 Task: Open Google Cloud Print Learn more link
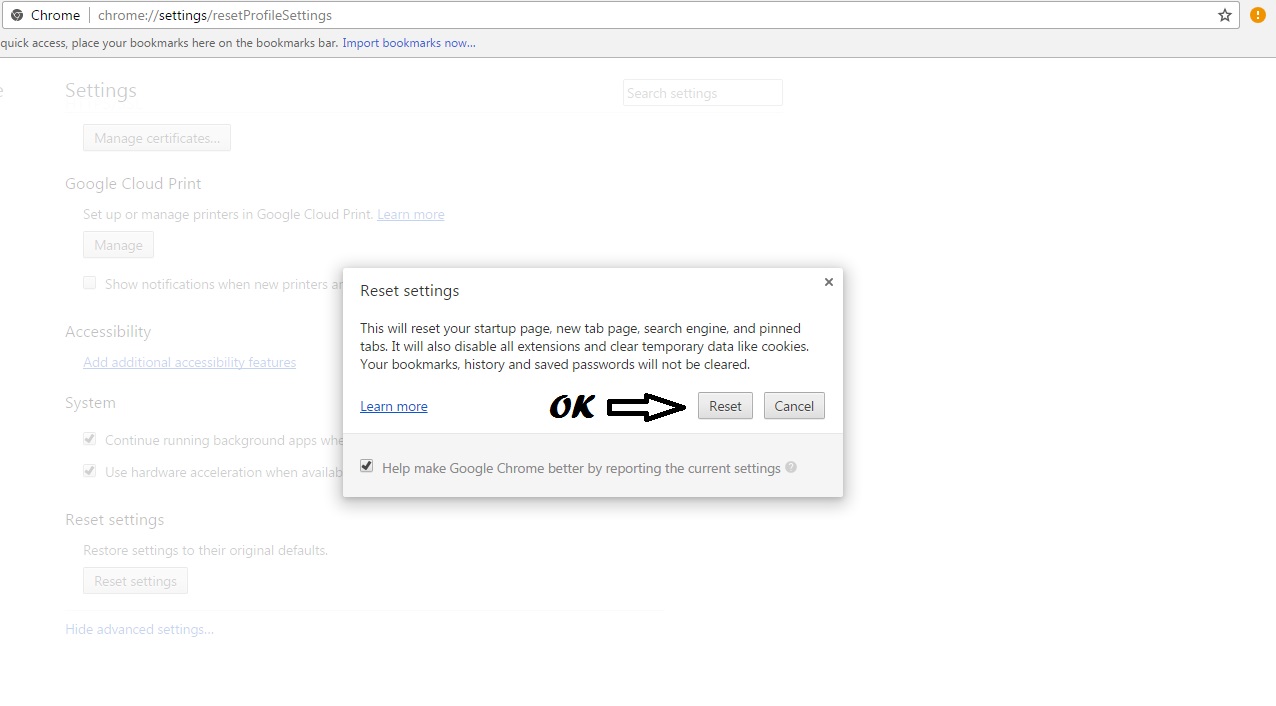411,214
